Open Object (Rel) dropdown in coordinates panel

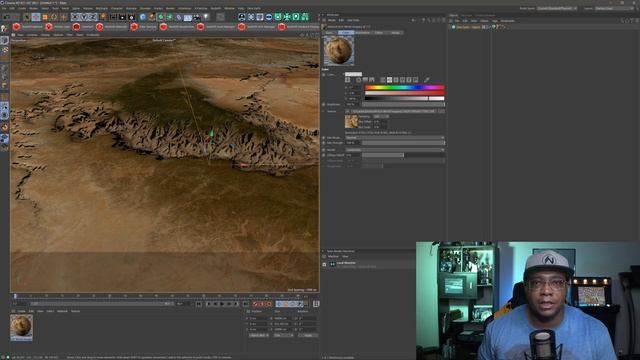pos(259,335)
